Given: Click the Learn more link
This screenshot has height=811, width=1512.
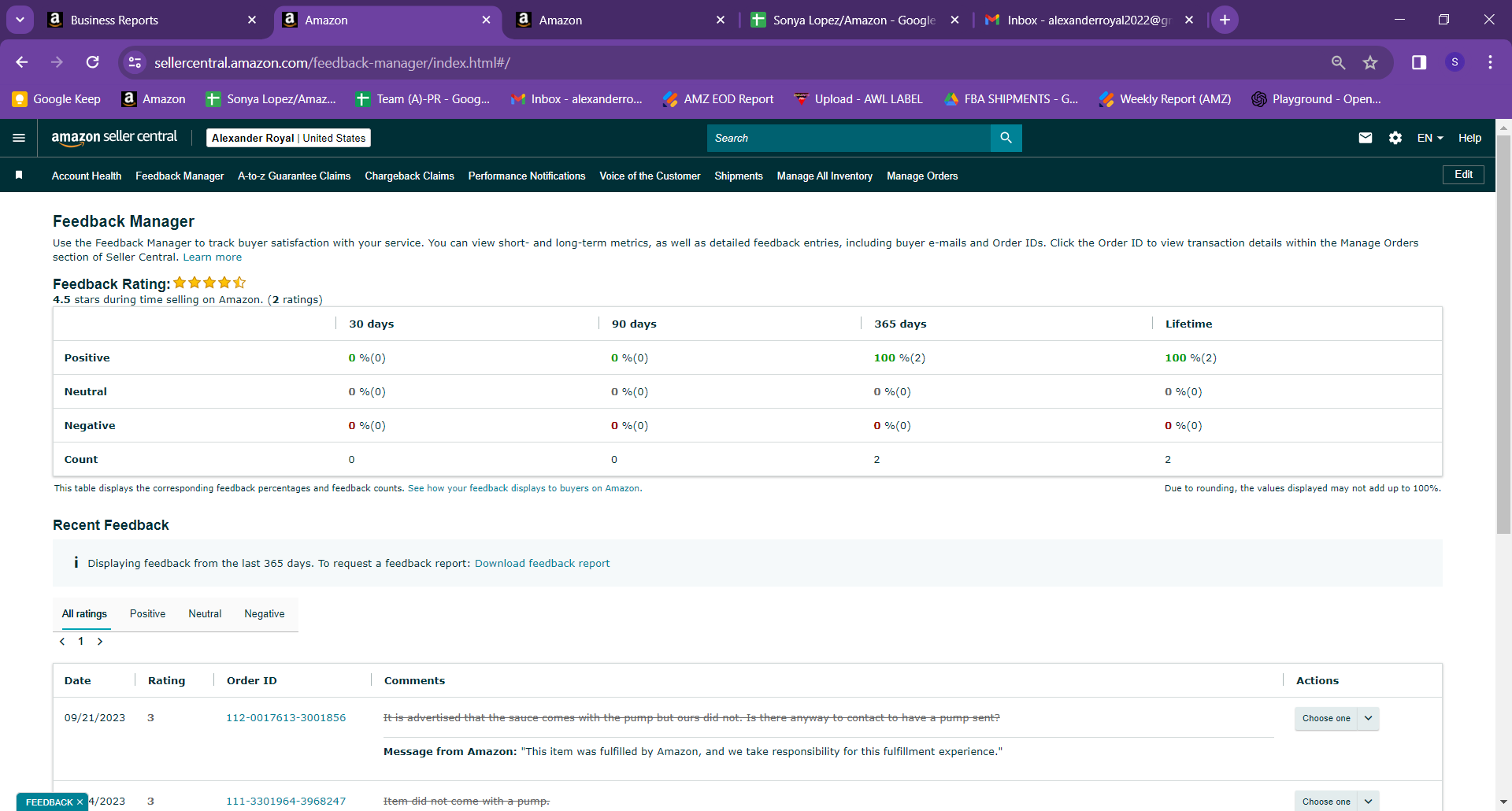Looking at the screenshot, I should [213, 257].
